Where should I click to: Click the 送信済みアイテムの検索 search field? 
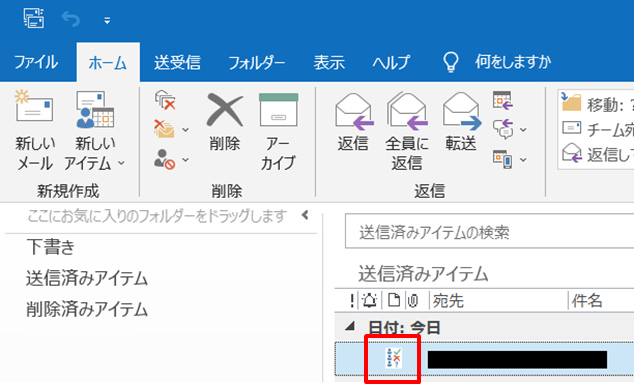(x=490, y=231)
